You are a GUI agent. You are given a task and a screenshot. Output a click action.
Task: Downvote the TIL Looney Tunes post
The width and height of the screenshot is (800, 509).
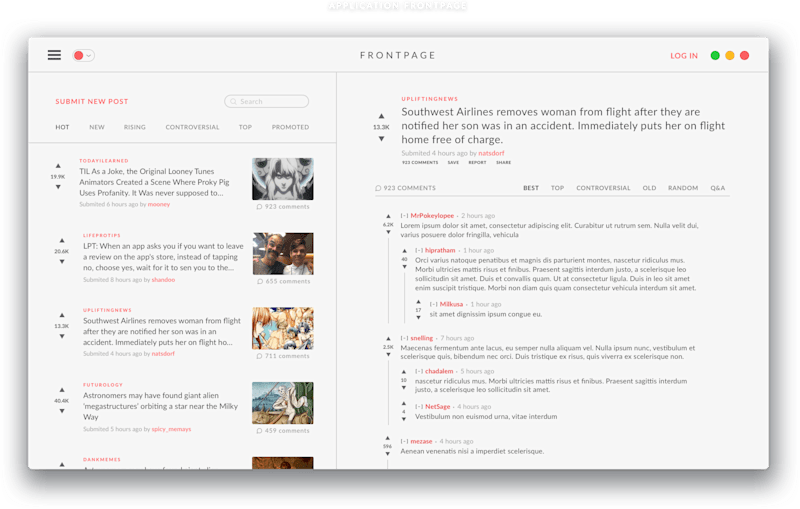58,187
